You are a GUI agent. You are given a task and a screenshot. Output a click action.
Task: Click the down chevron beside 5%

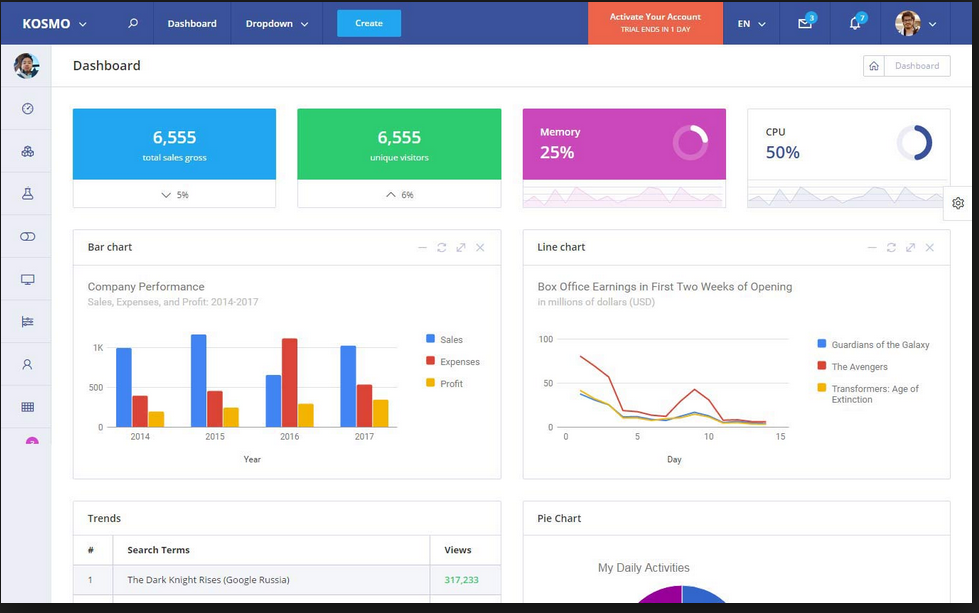(165, 195)
